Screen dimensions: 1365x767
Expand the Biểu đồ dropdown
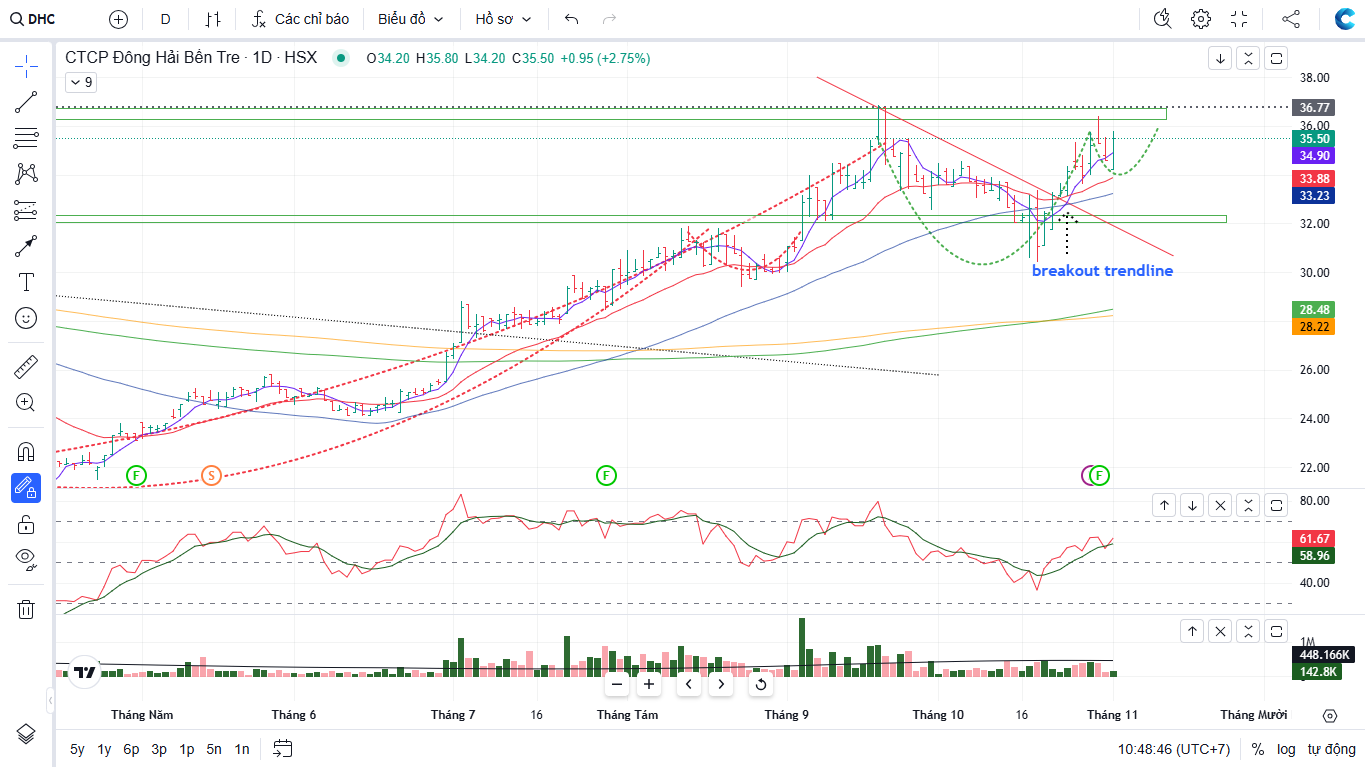(x=410, y=19)
